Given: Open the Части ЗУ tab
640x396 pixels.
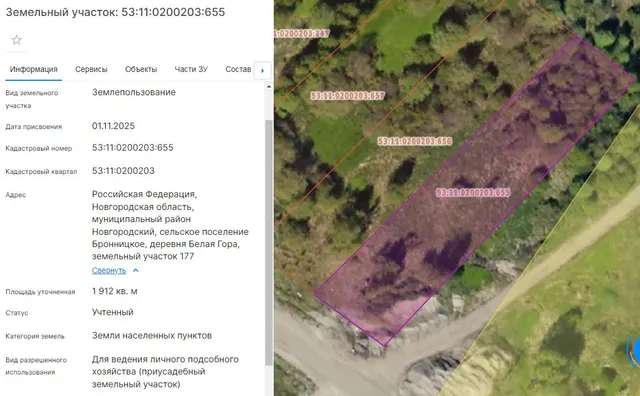Looking at the screenshot, I should pyautogui.click(x=191, y=69).
